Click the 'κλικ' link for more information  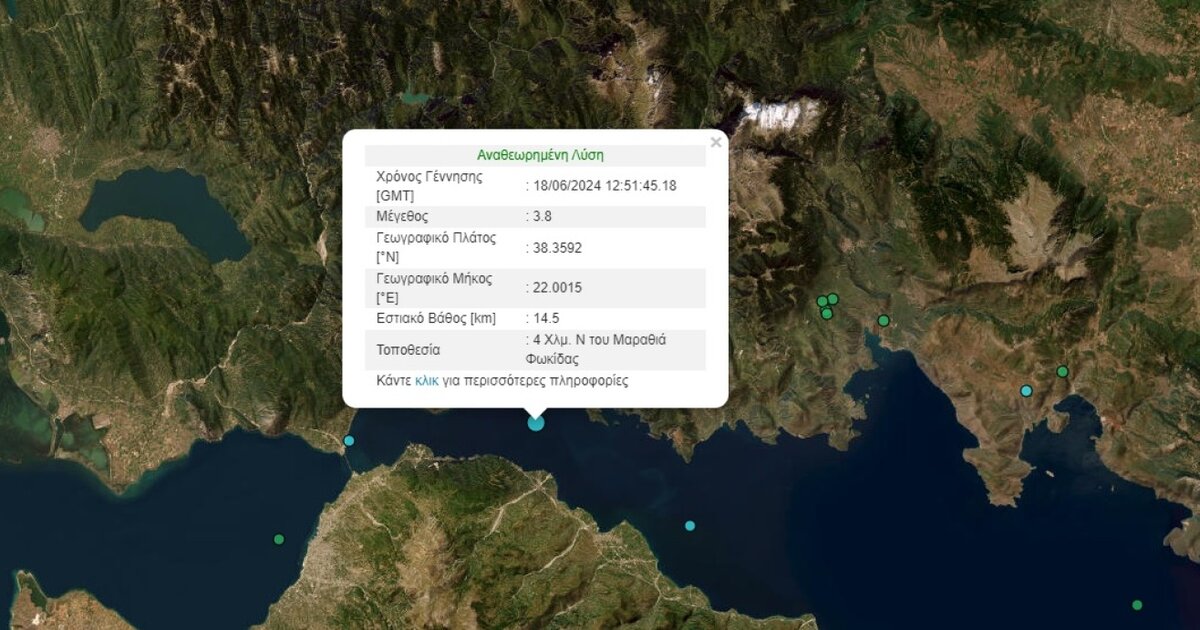point(427,381)
